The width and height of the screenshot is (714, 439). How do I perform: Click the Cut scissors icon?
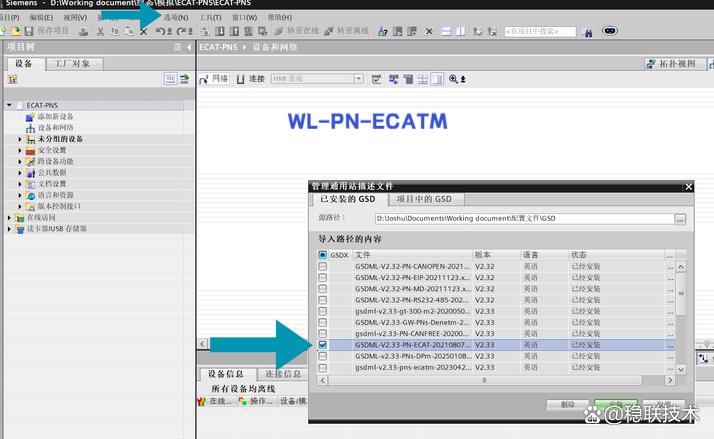point(100,31)
